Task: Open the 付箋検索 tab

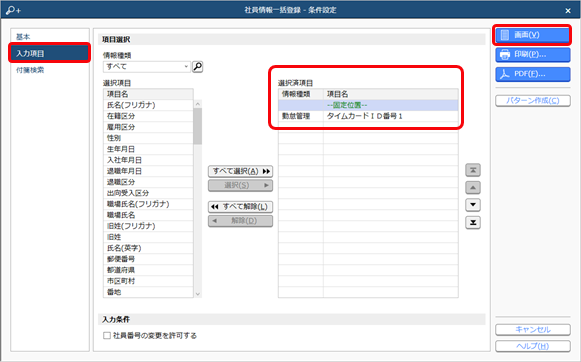Action: click(x=30, y=70)
